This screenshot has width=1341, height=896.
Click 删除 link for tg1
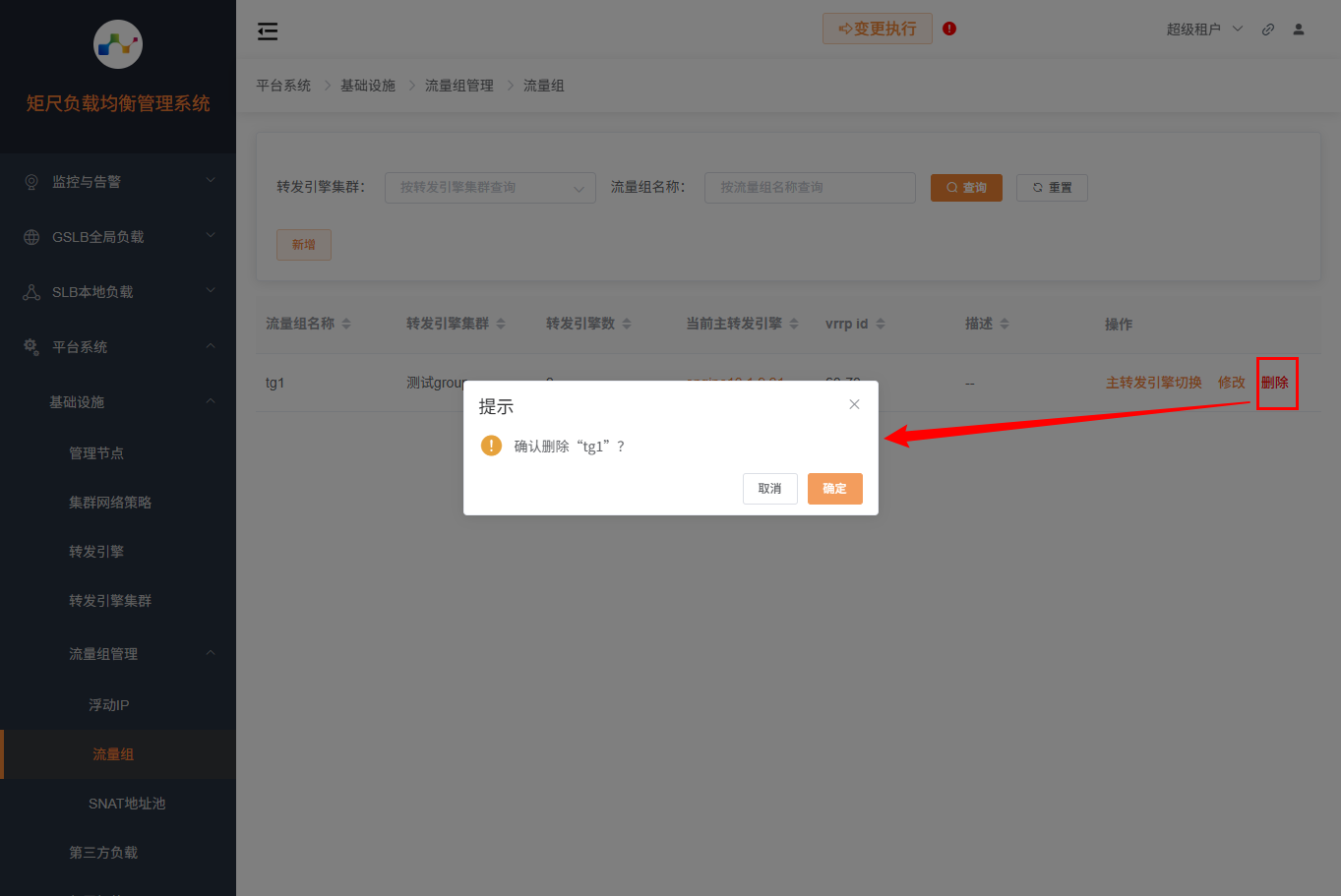click(x=1275, y=383)
